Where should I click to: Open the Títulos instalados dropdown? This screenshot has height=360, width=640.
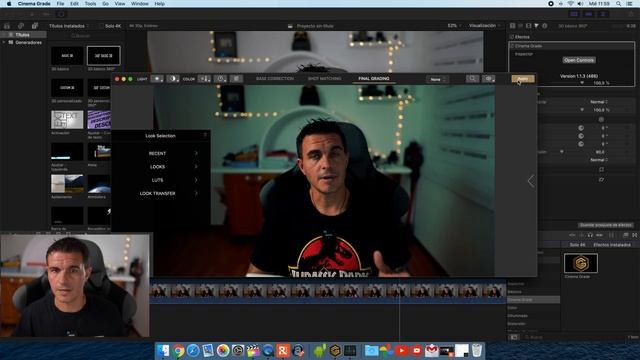click(x=69, y=26)
